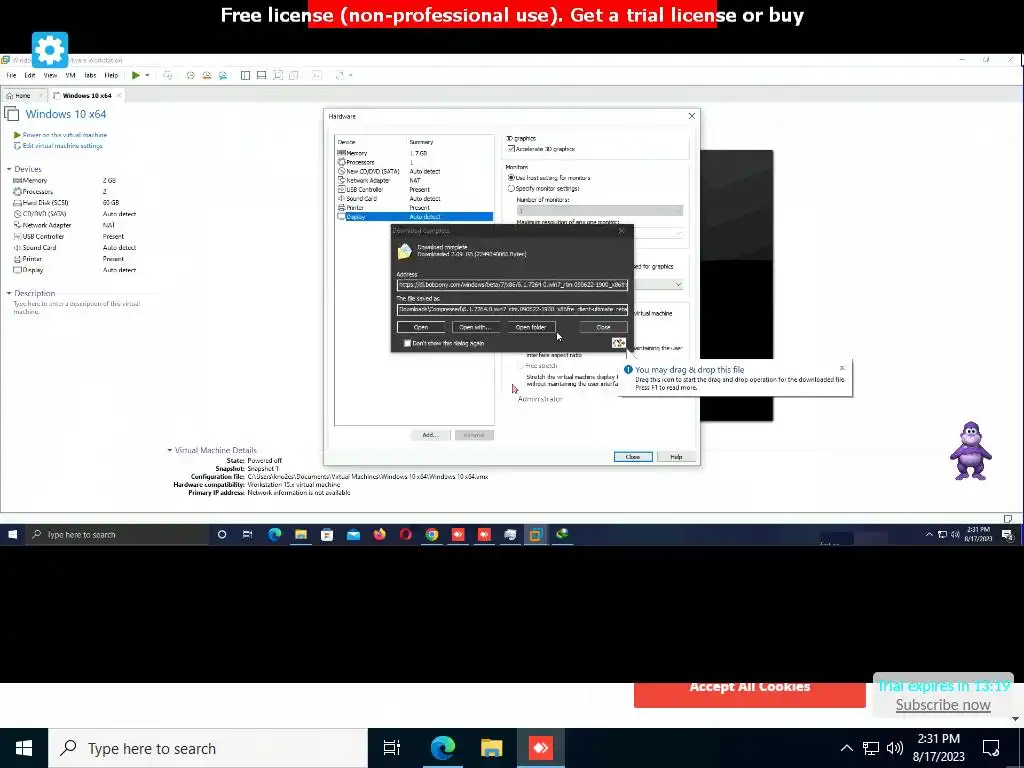This screenshot has height=768, width=1024.
Task: Toggle Accelerate 3D graphics checkbox
Action: point(511,149)
